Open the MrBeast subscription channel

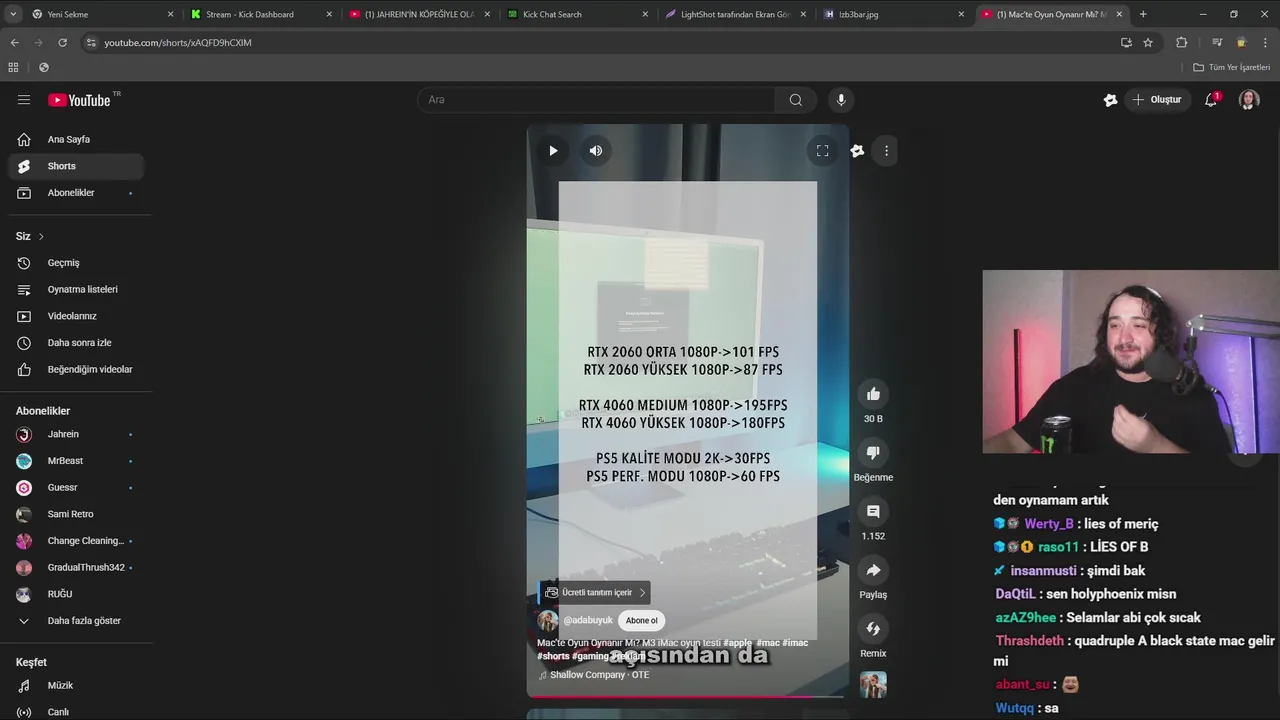point(76,461)
